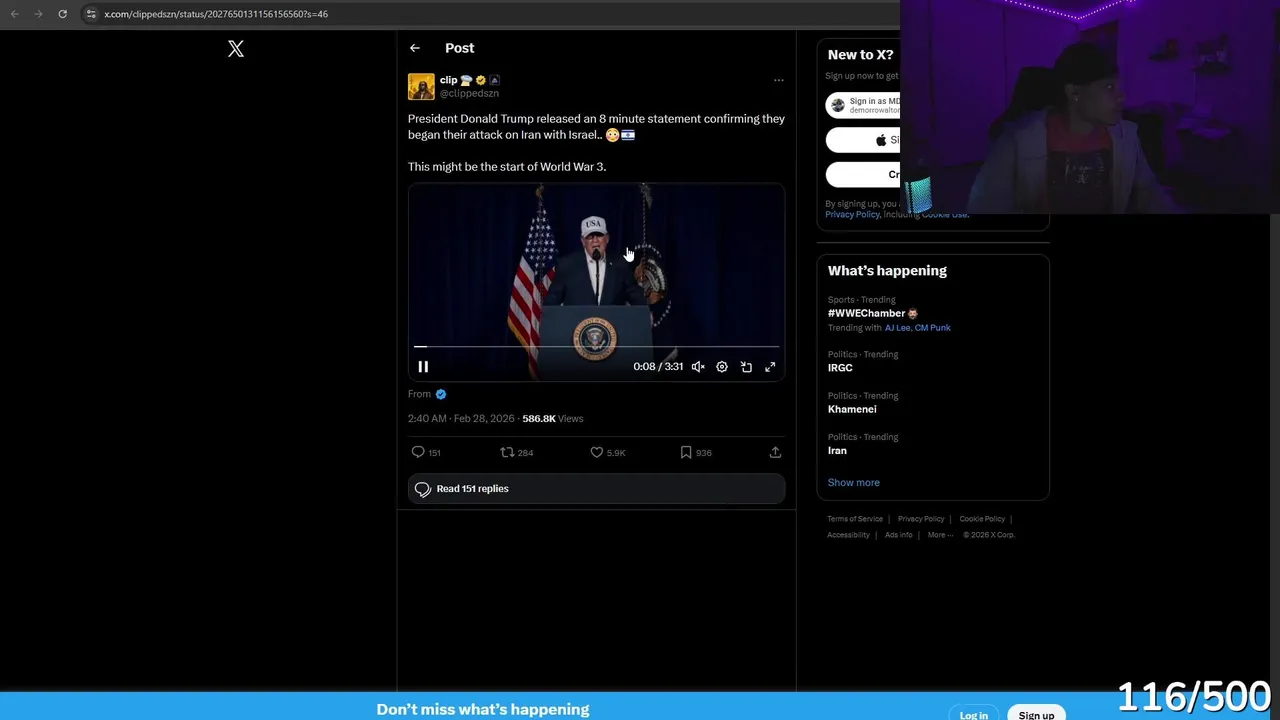Image resolution: width=1280 pixels, height=720 pixels.
Task: Click the gold verified badge beside clip
Action: (481, 80)
